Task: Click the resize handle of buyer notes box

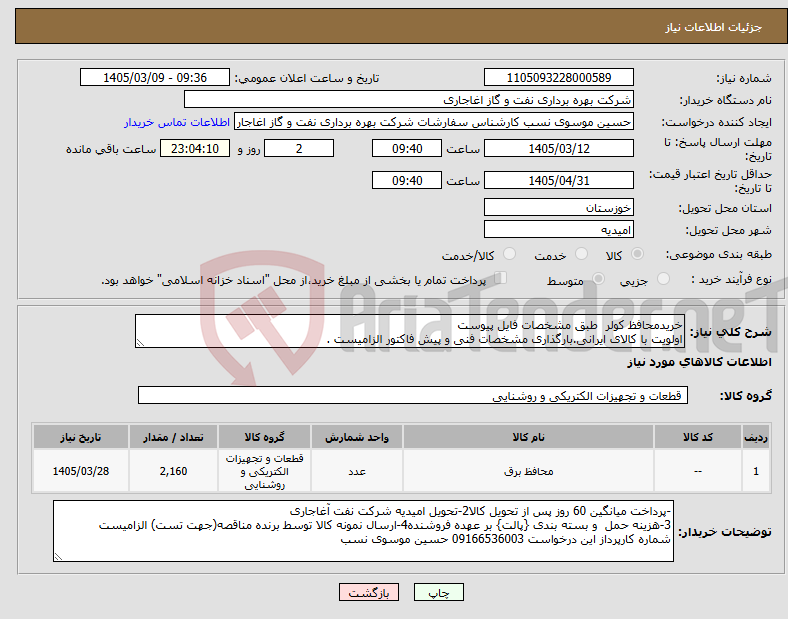Action: [x=58, y=557]
